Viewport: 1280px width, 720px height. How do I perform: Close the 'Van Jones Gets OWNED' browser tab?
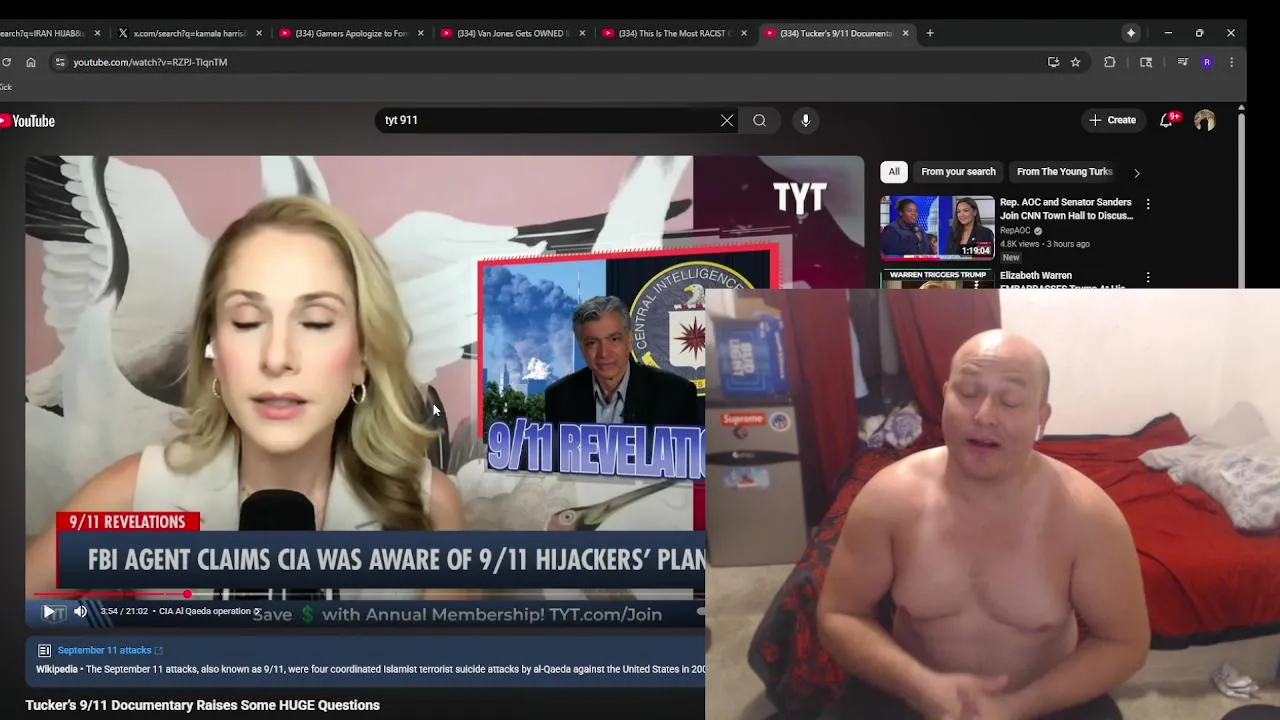[582, 33]
